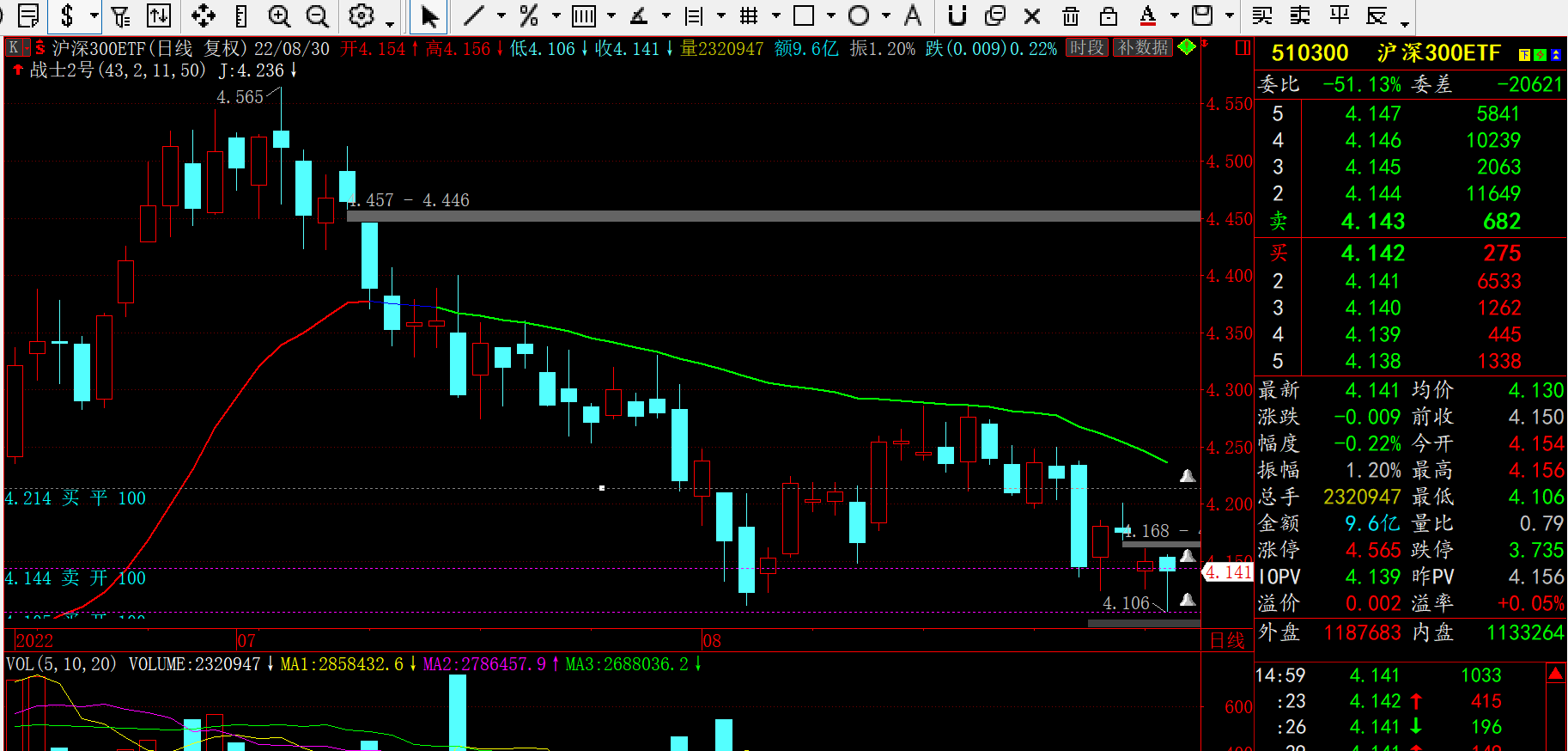Viewport: 1568px width, 751px height.
Task: Click the sell-one price 4.143
Action: click(x=1373, y=222)
